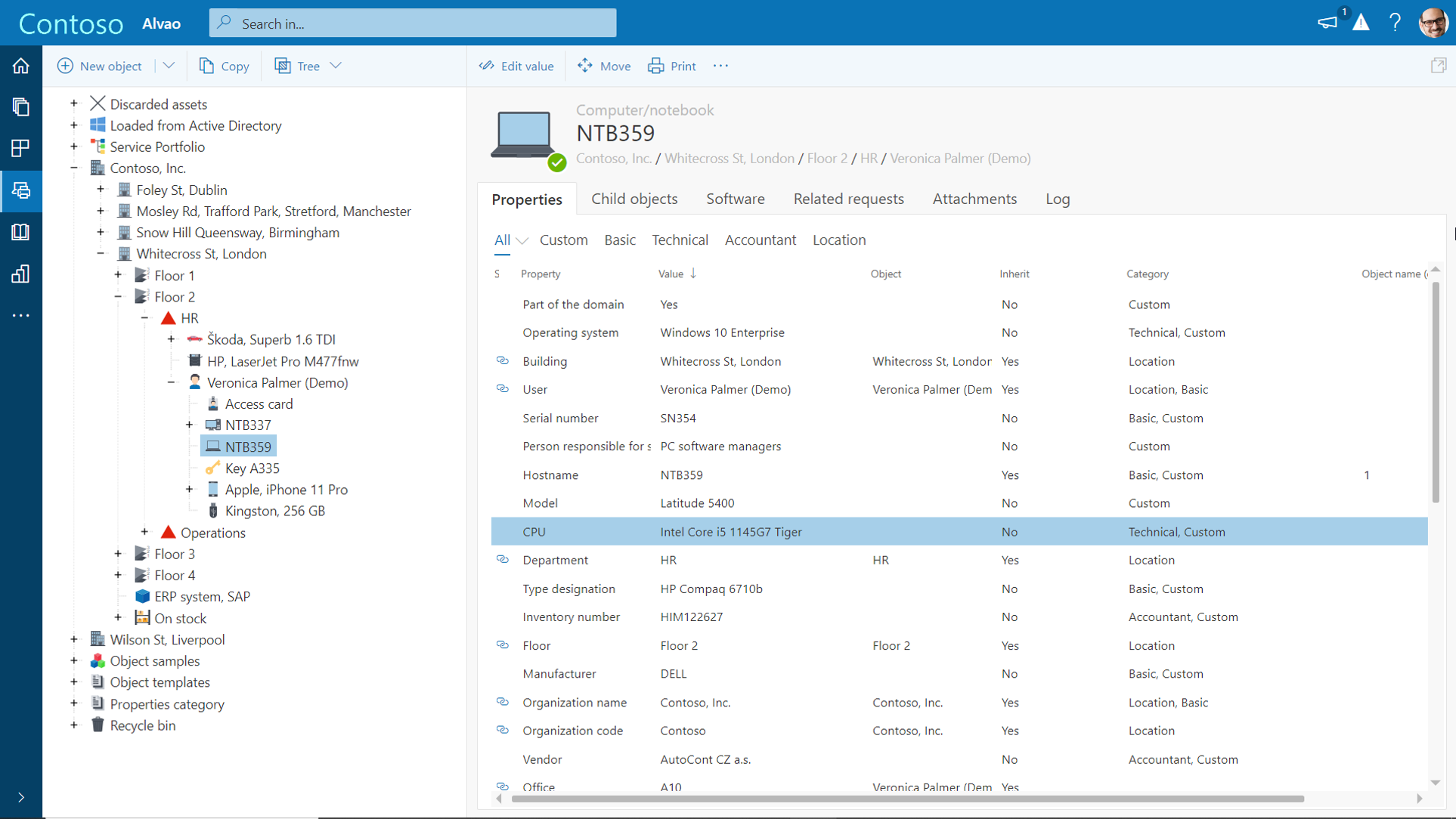Open the All properties filter dropdown
The width and height of the screenshot is (1456, 819).
(x=521, y=240)
